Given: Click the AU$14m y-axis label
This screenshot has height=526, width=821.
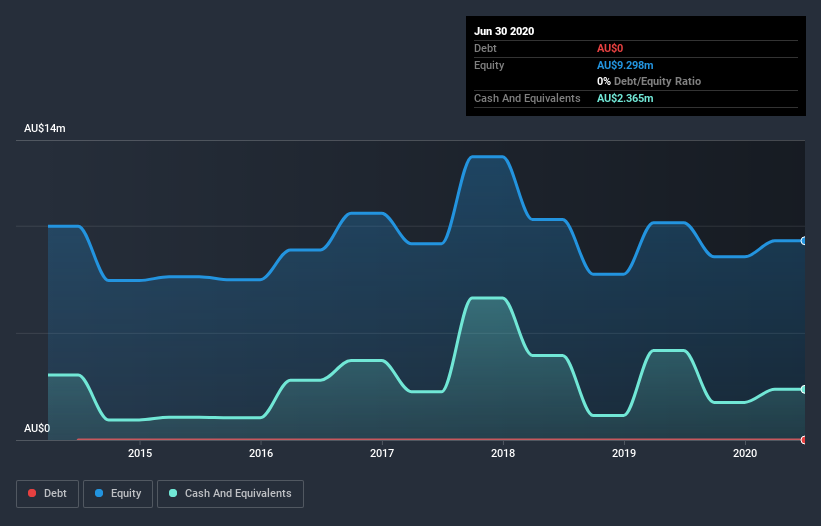Looking at the screenshot, I should click(x=45, y=128).
